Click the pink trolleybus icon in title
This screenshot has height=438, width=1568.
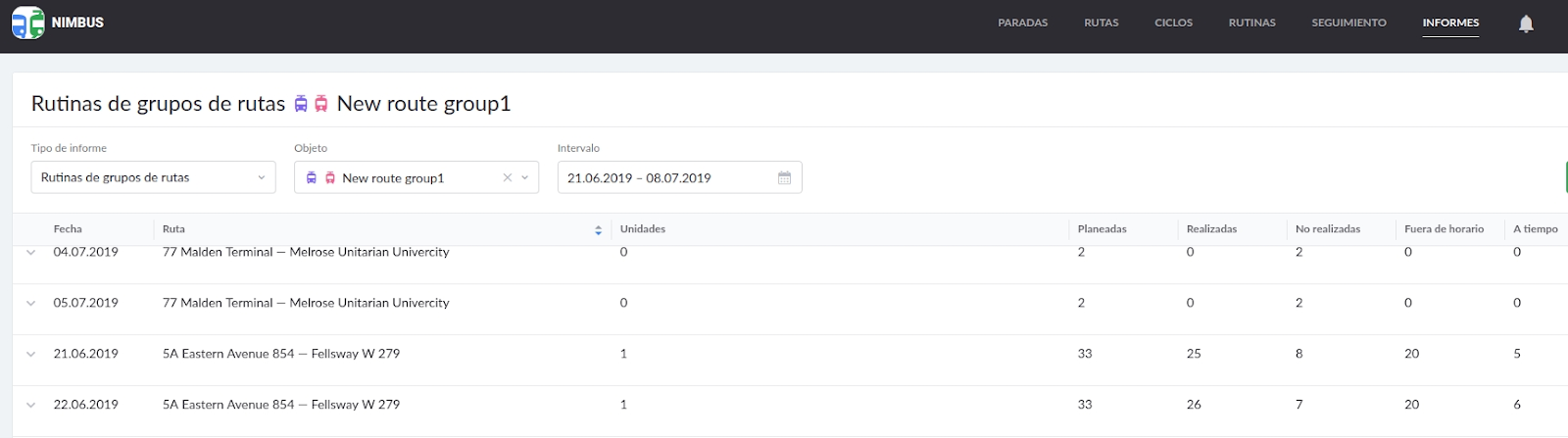tap(320, 104)
